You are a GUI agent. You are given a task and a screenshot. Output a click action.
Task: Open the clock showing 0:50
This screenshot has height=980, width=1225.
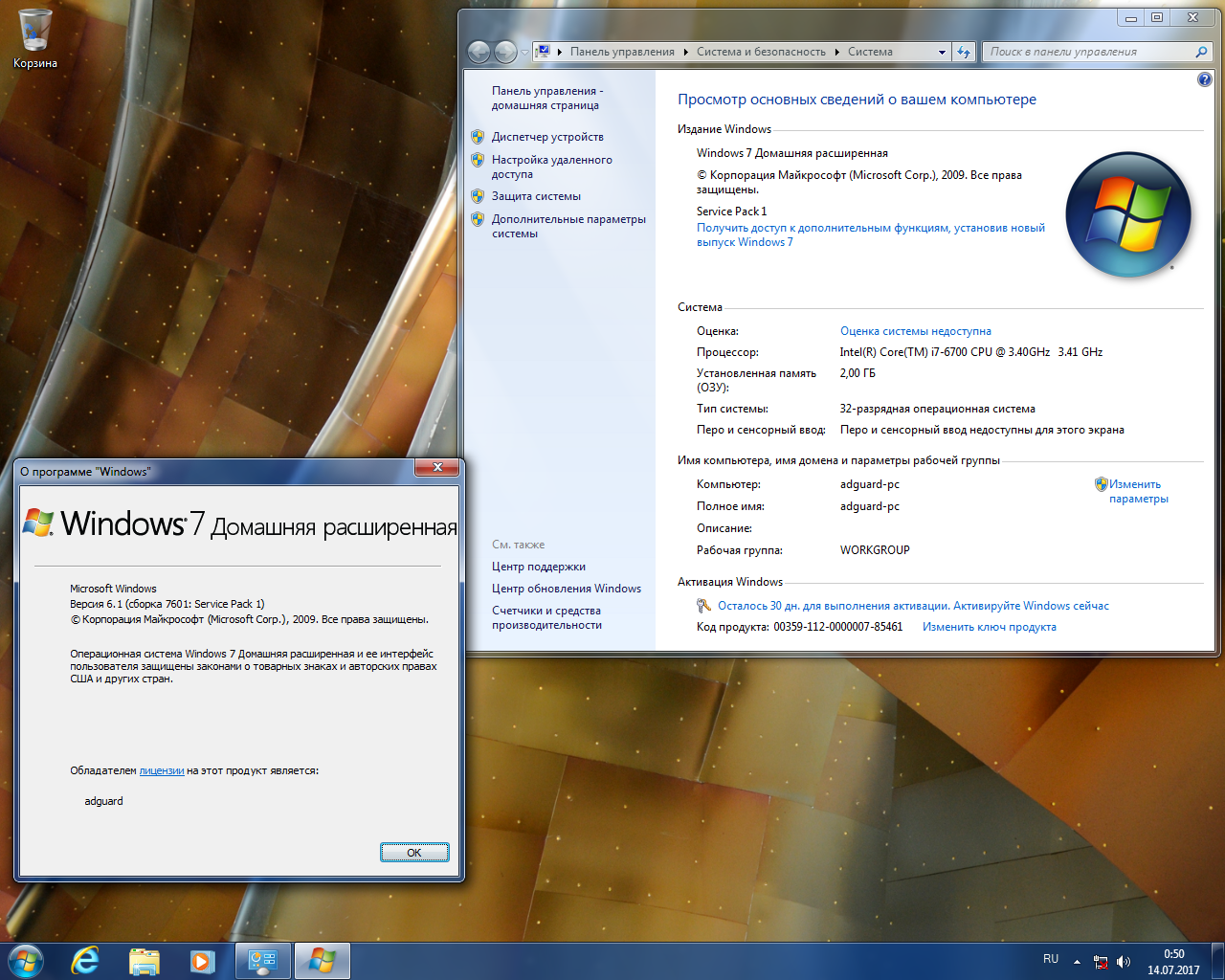coord(1173,962)
